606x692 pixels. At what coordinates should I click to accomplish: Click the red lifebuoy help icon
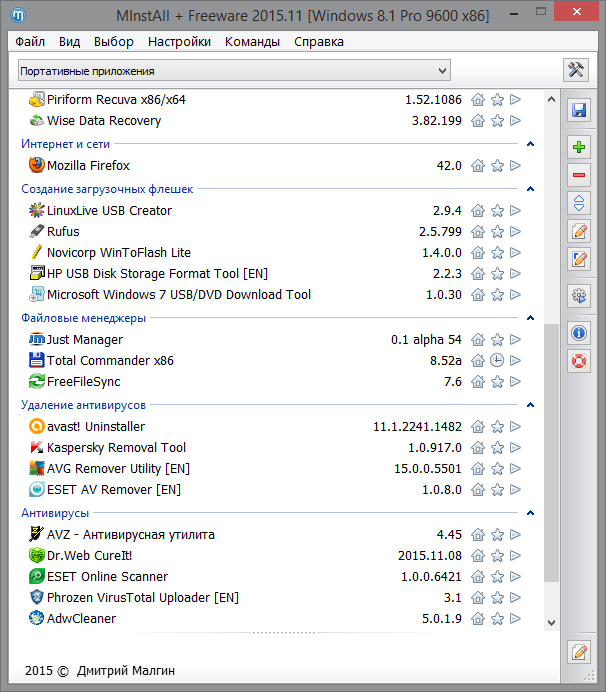tap(579, 361)
